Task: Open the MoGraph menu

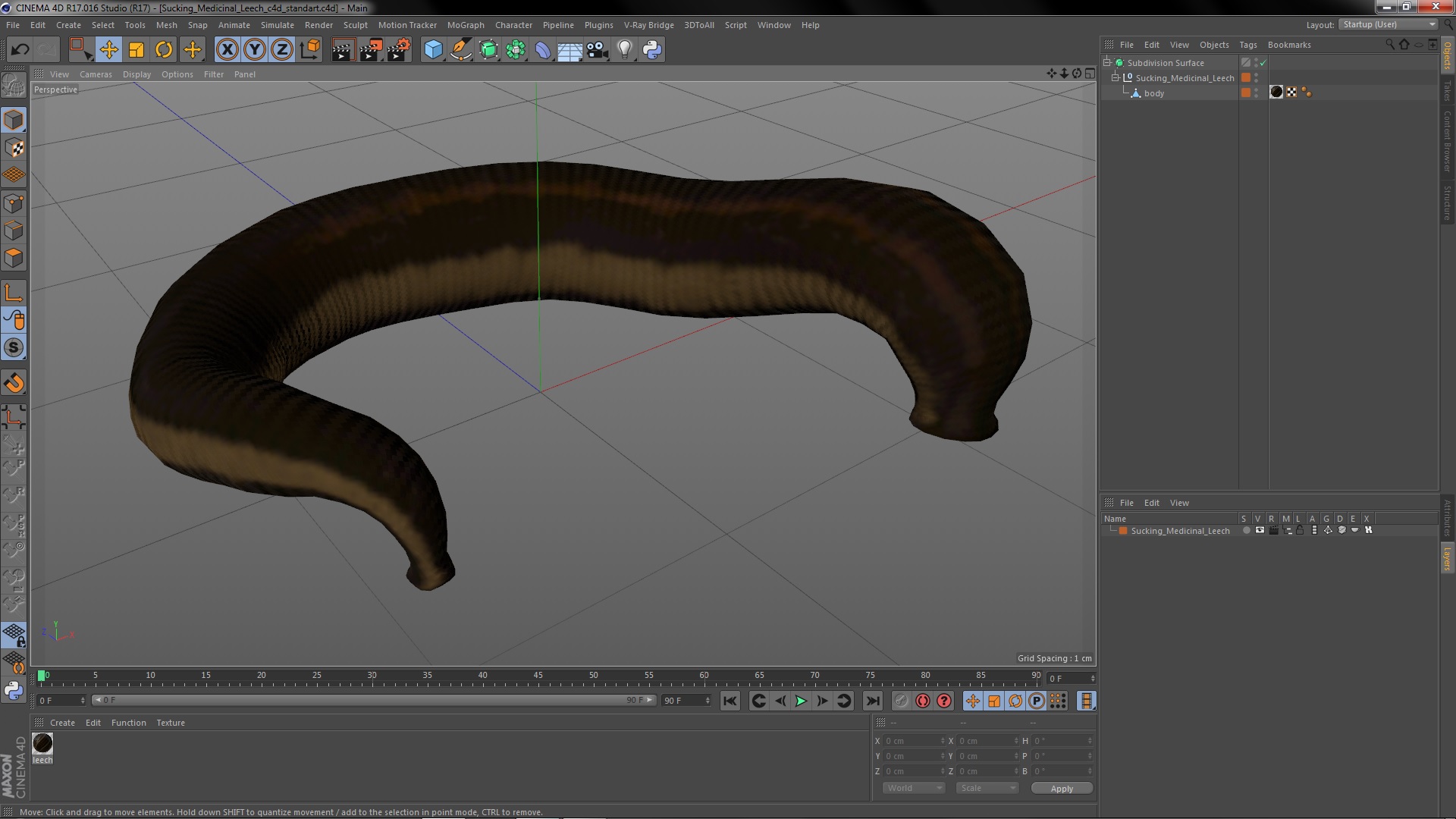Action: 465,25
